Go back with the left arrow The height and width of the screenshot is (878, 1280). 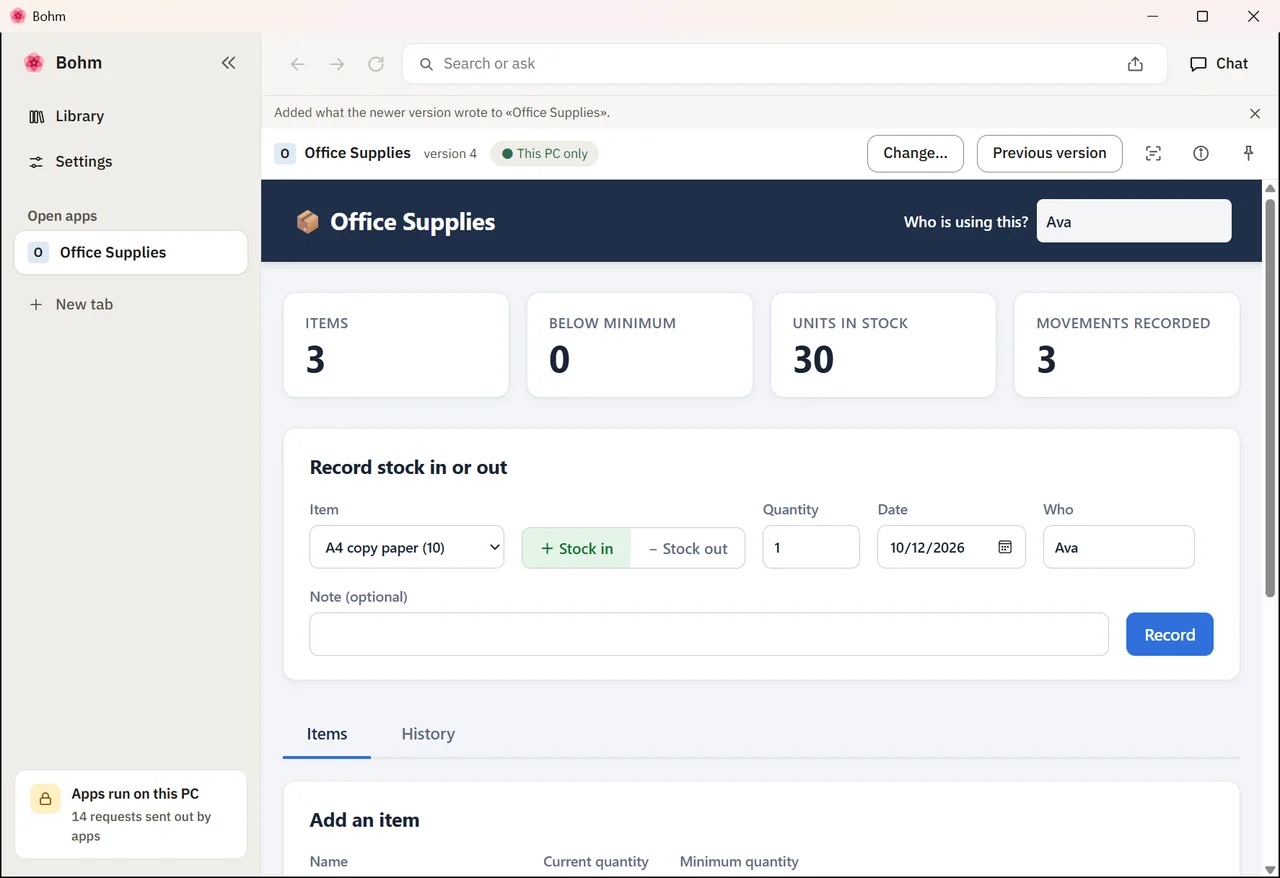pyautogui.click(x=297, y=64)
